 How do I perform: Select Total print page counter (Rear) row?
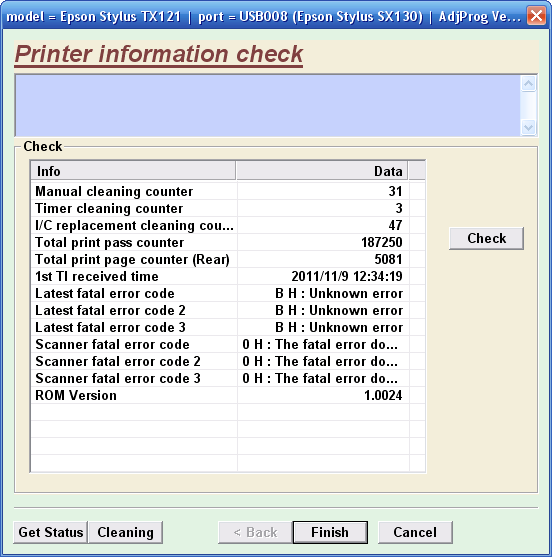coord(228,259)
